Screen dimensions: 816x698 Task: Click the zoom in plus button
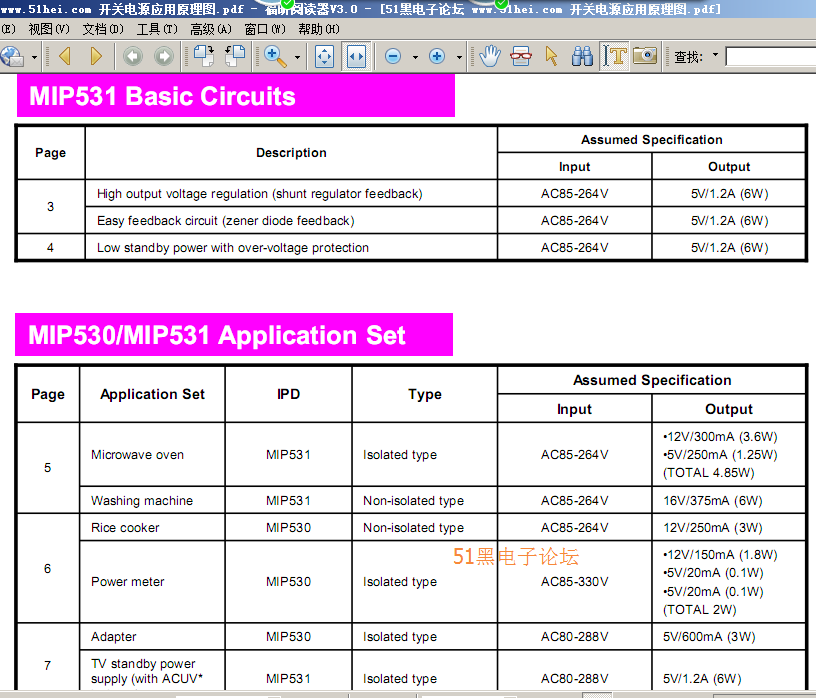(x=437, y=56)
